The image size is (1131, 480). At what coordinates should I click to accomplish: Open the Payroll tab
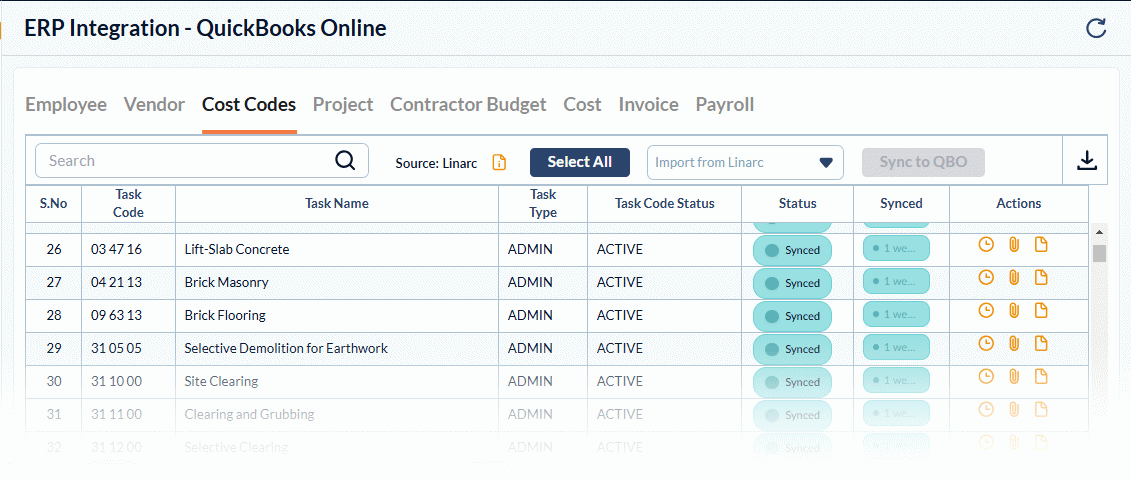pyautogui.click(x=725, y=104)
